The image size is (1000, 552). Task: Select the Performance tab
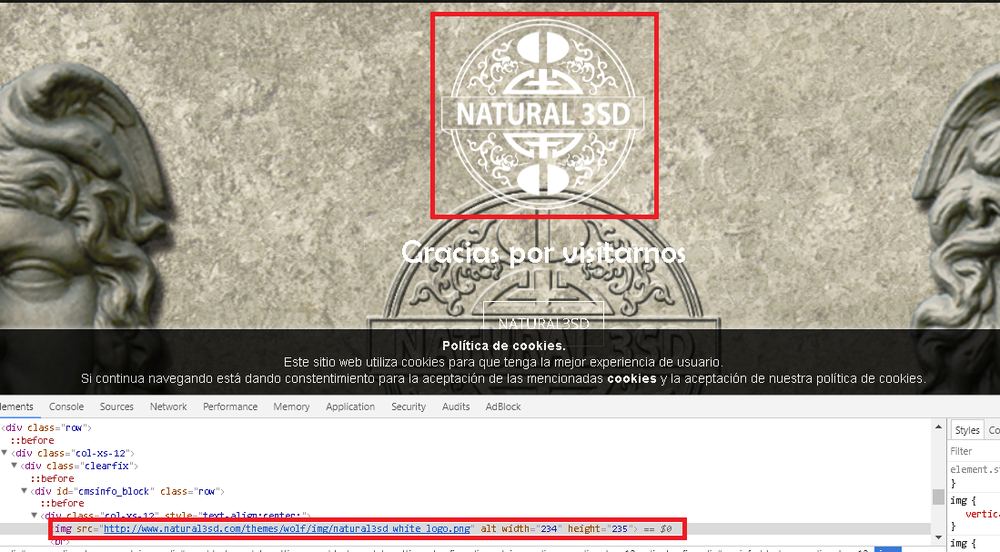pyautogui.click(x=230, y=407)
